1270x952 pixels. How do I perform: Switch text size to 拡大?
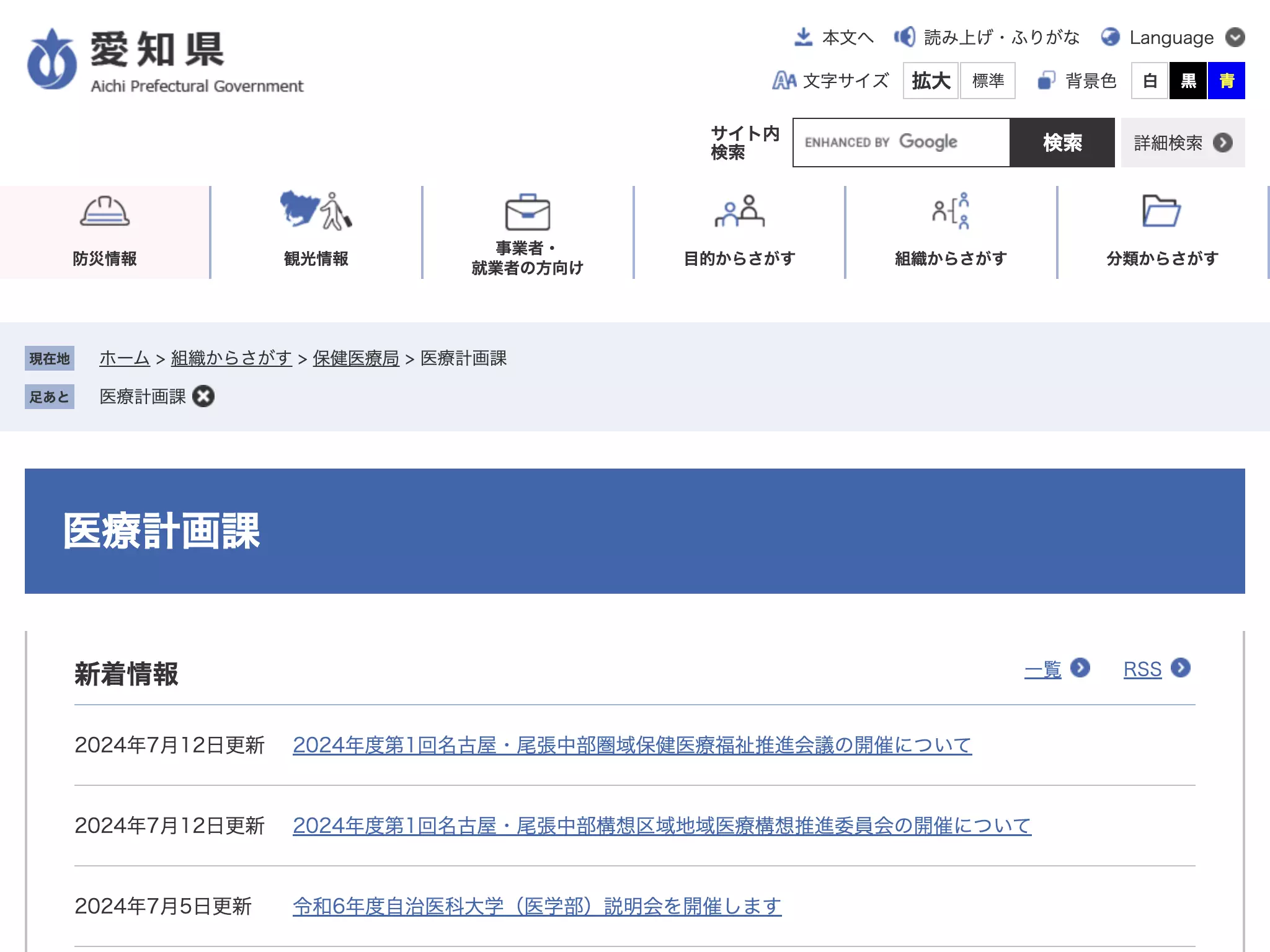[x=931, y=81]
